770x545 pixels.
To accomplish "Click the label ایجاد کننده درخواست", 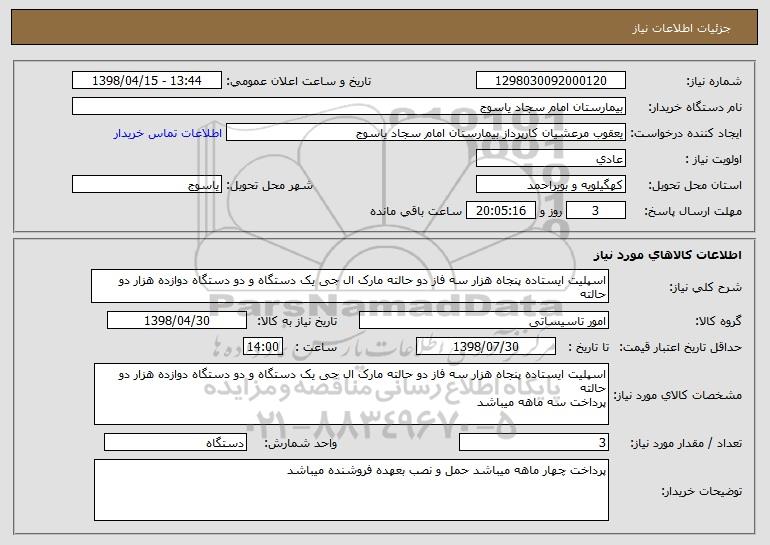I will pos(686,134).
